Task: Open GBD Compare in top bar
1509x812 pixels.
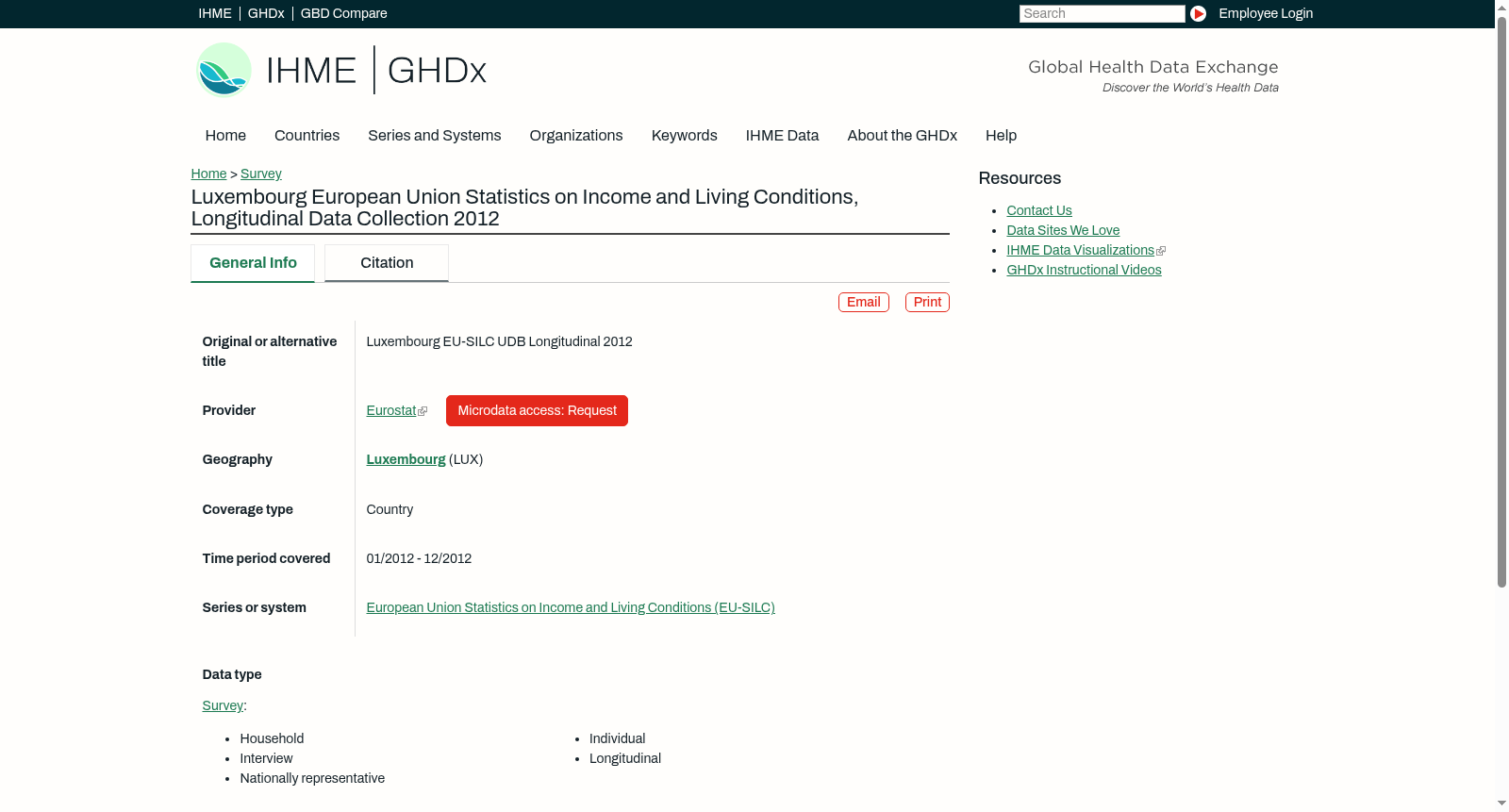Action: click(344, 13)
